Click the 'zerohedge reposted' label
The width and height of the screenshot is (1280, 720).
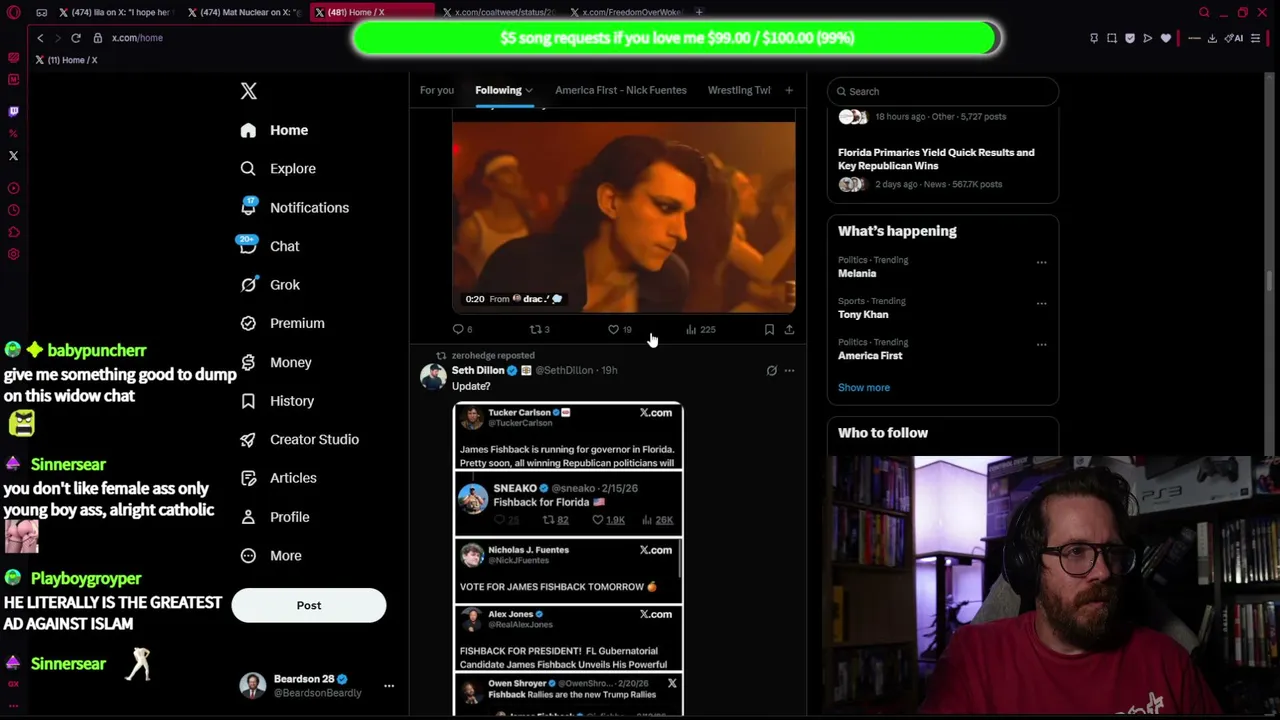coord(493,355)
